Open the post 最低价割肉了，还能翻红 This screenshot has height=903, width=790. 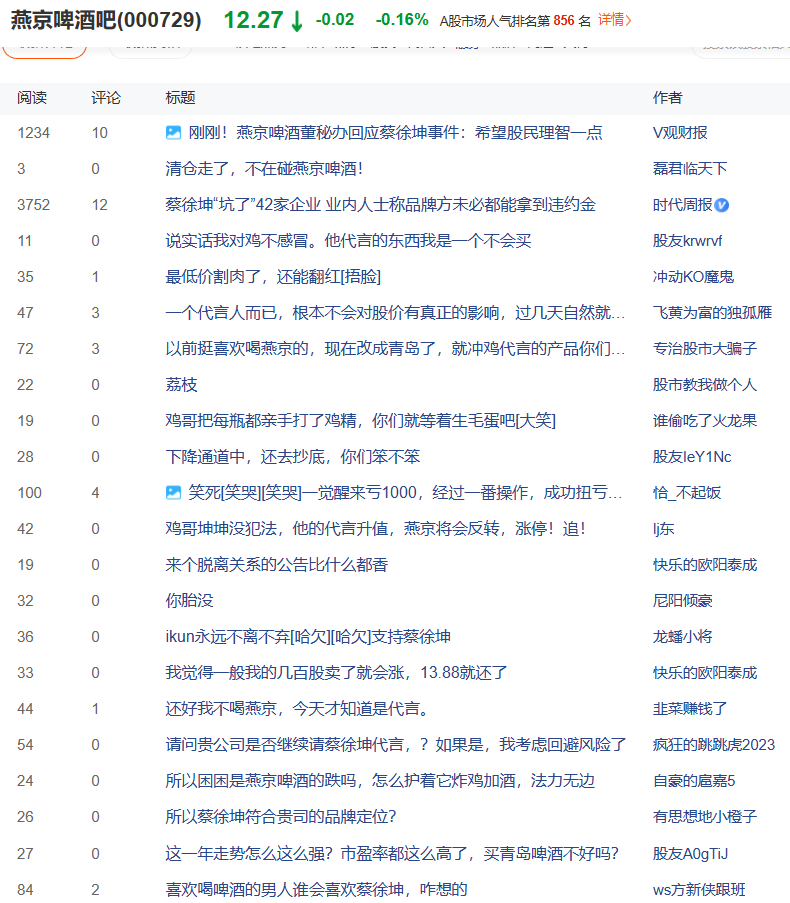point(273,277)
